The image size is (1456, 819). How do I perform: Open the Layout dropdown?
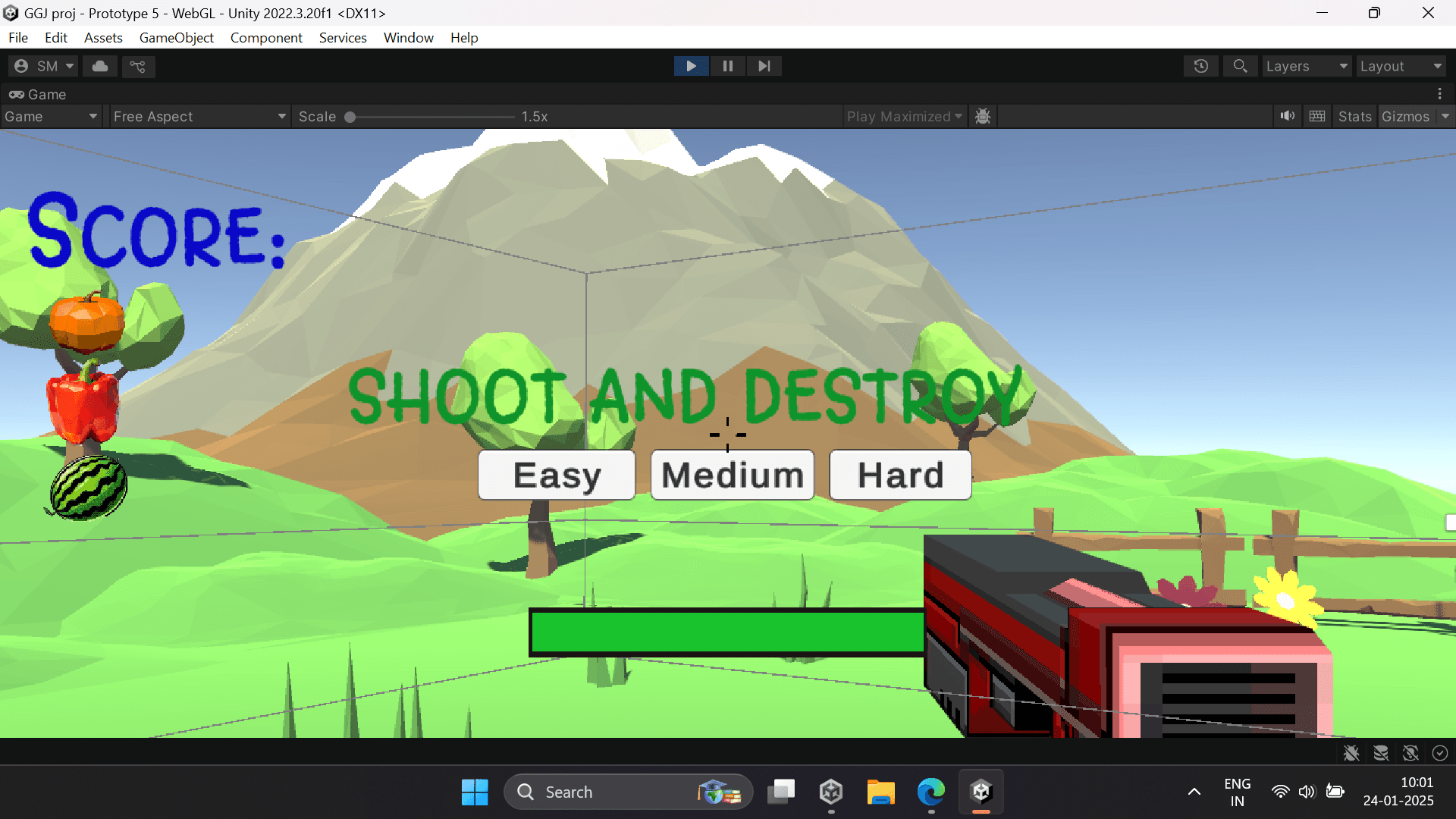1400,66
